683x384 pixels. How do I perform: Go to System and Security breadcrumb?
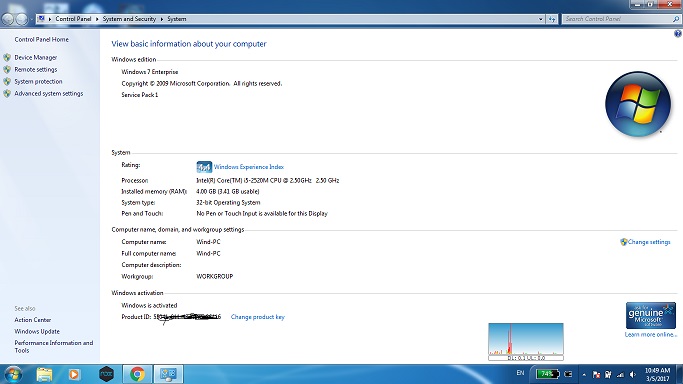(129, 19)
